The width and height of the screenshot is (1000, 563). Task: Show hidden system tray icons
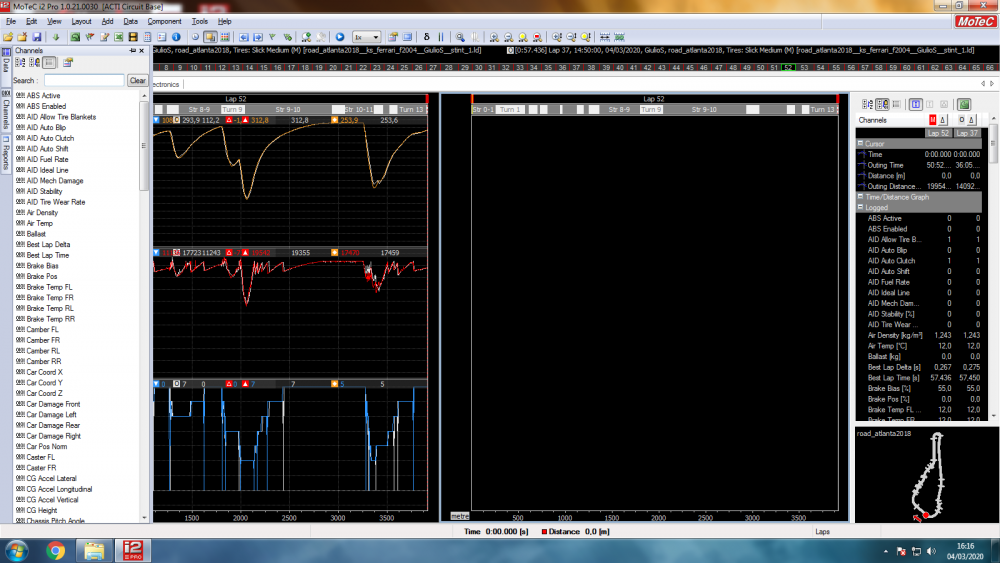tap(885, 552)
